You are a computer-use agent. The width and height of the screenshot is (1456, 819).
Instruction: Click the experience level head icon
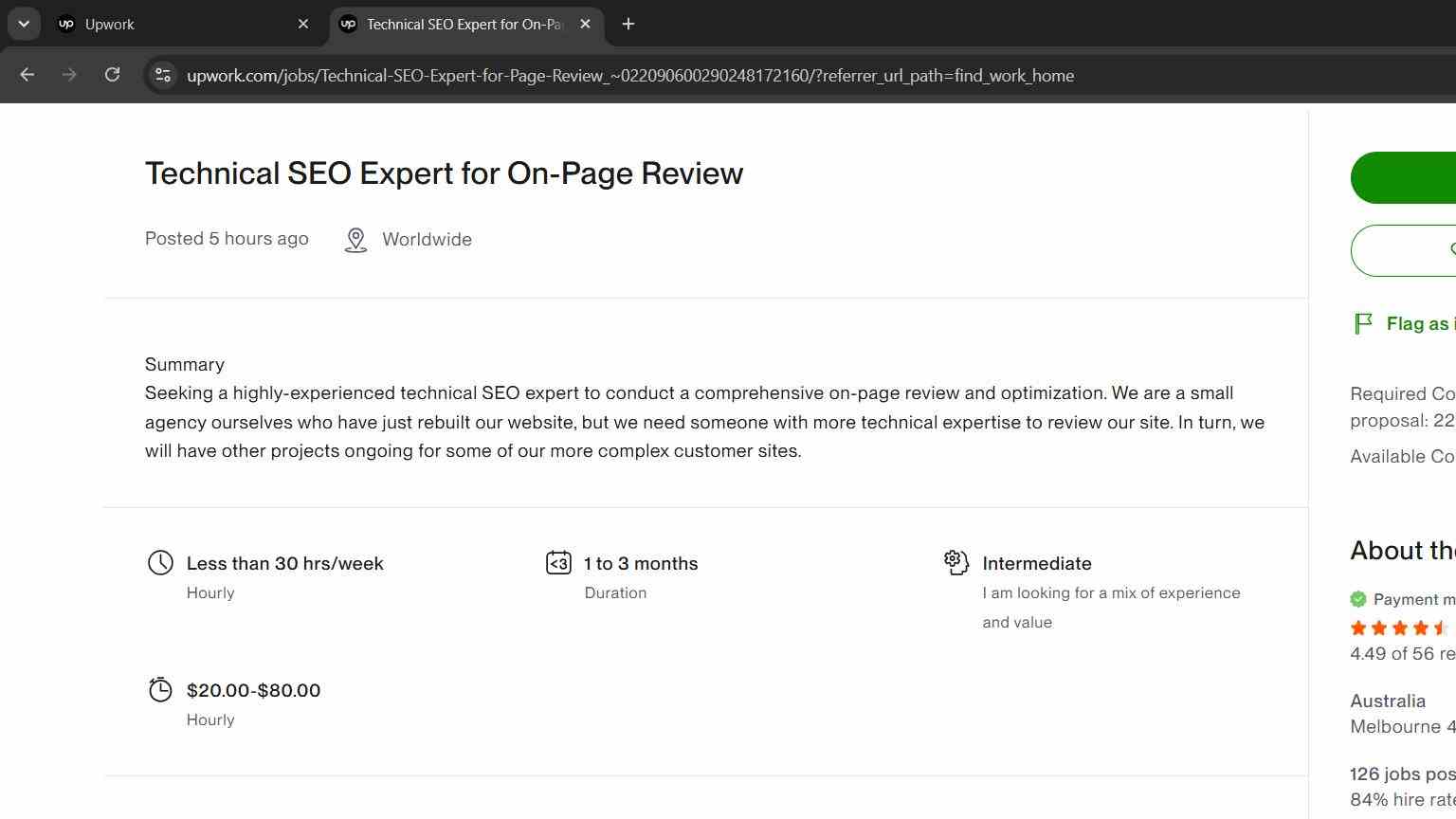(x=955, y=562)
